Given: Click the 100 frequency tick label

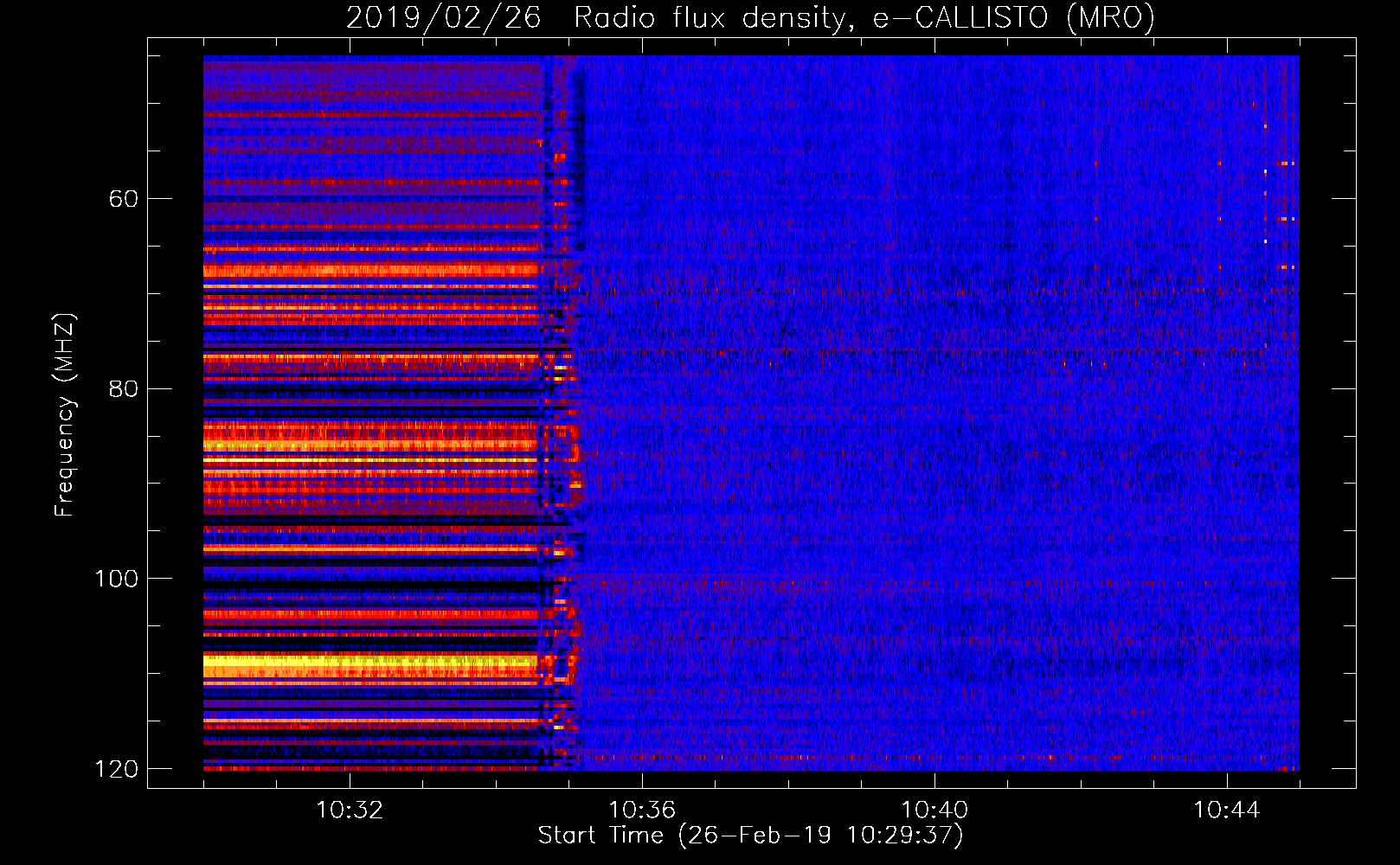Looking at the screenshot, I should click(116, 579).
